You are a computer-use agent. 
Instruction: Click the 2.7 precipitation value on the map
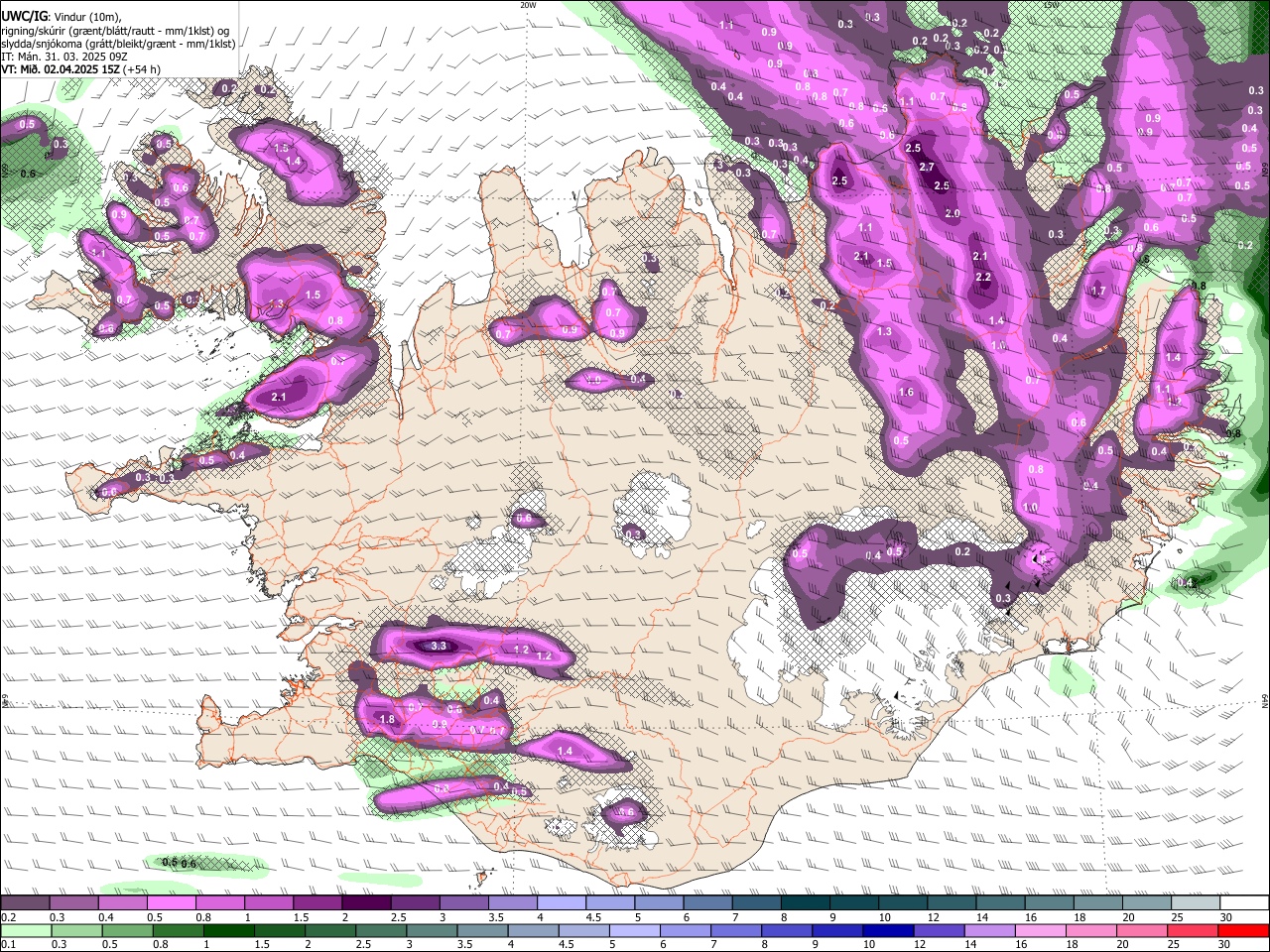pos(927,168)
